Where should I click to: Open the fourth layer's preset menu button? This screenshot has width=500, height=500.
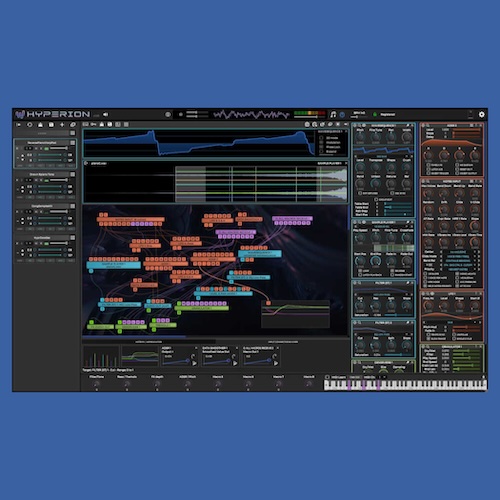pyautogui.click(x=72, y=238)
